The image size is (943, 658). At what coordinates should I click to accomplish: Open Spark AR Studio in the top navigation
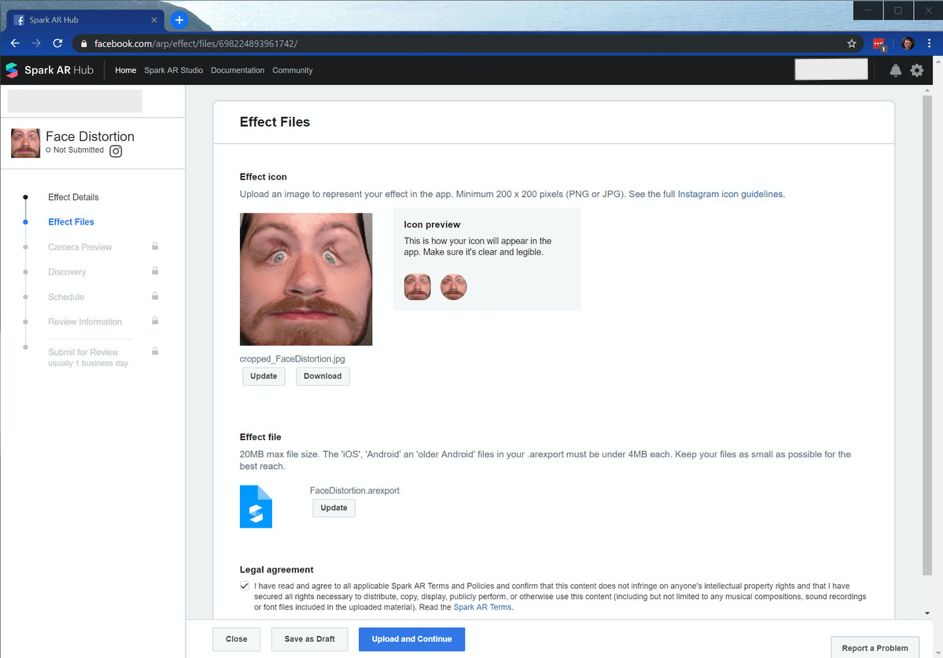coord(173,70)
